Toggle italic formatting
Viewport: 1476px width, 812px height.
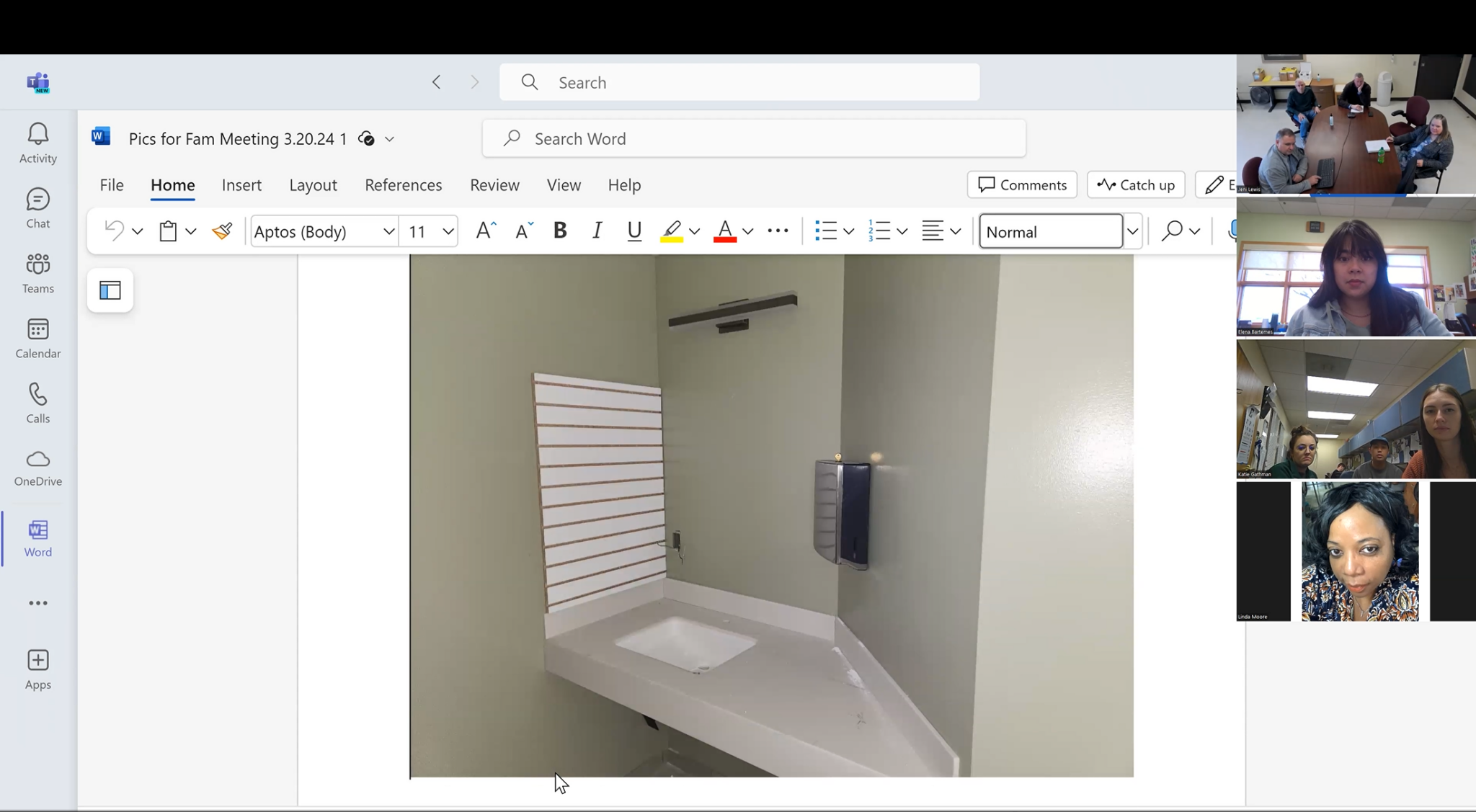point(597,231)
